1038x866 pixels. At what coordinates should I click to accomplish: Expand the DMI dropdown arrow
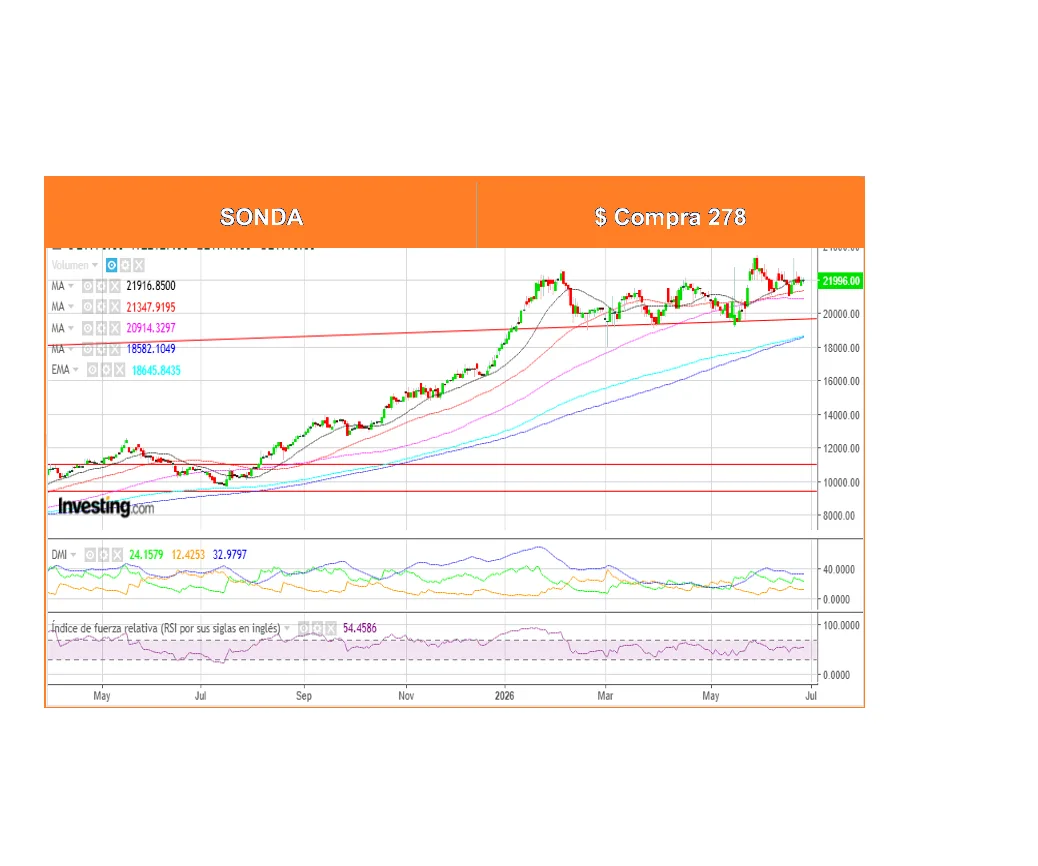tap(73, 555)
